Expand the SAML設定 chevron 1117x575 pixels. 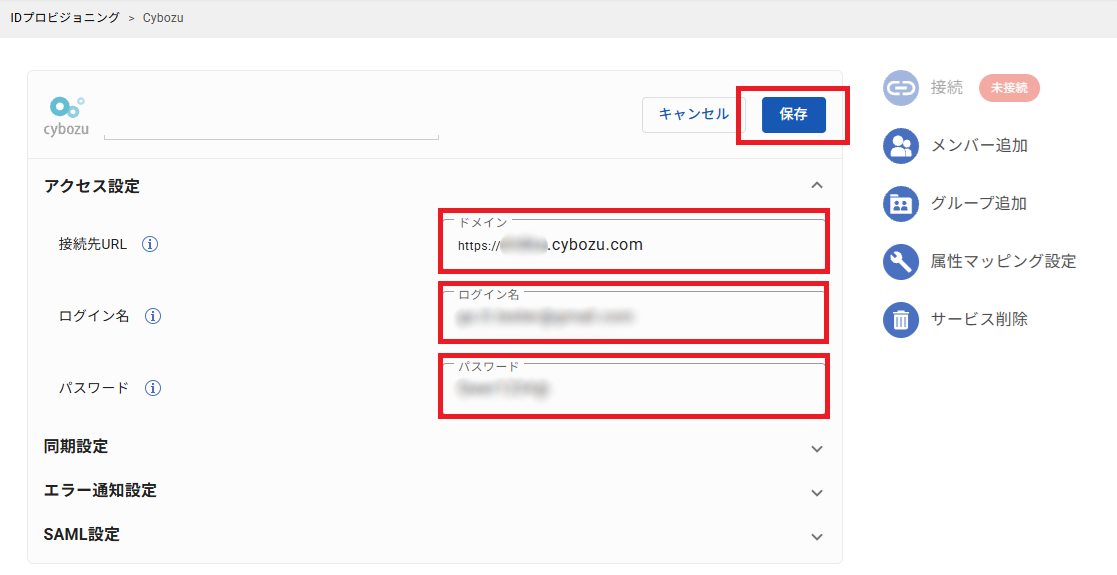point(817,537)
